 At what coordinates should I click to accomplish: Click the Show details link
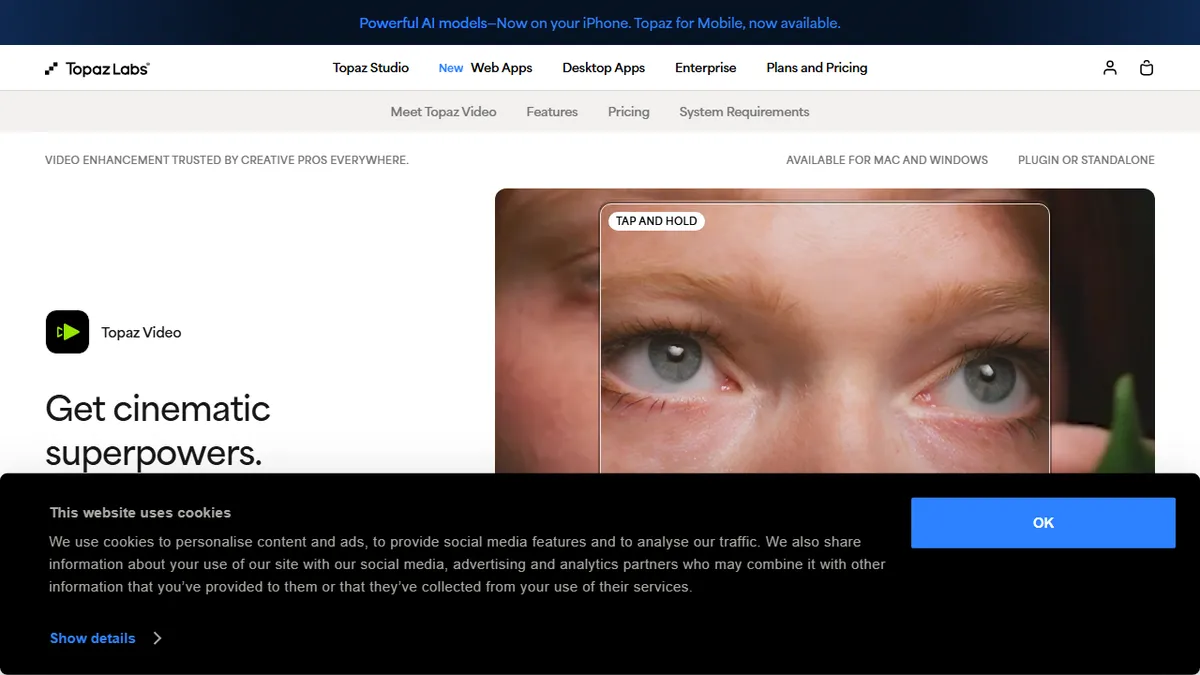pos(93,638)
